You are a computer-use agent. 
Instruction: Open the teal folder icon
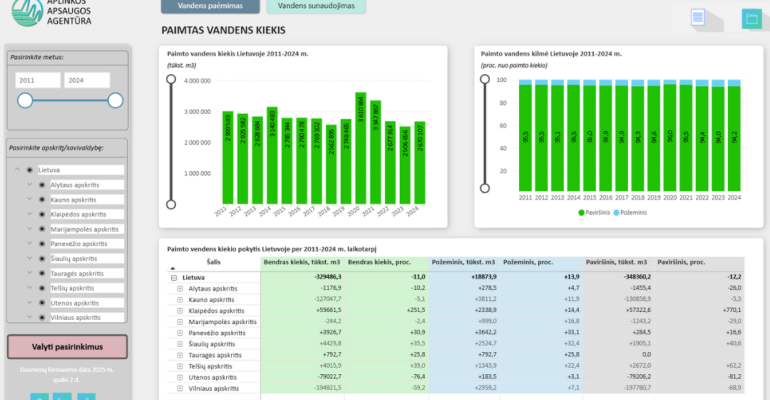point(751,19)
